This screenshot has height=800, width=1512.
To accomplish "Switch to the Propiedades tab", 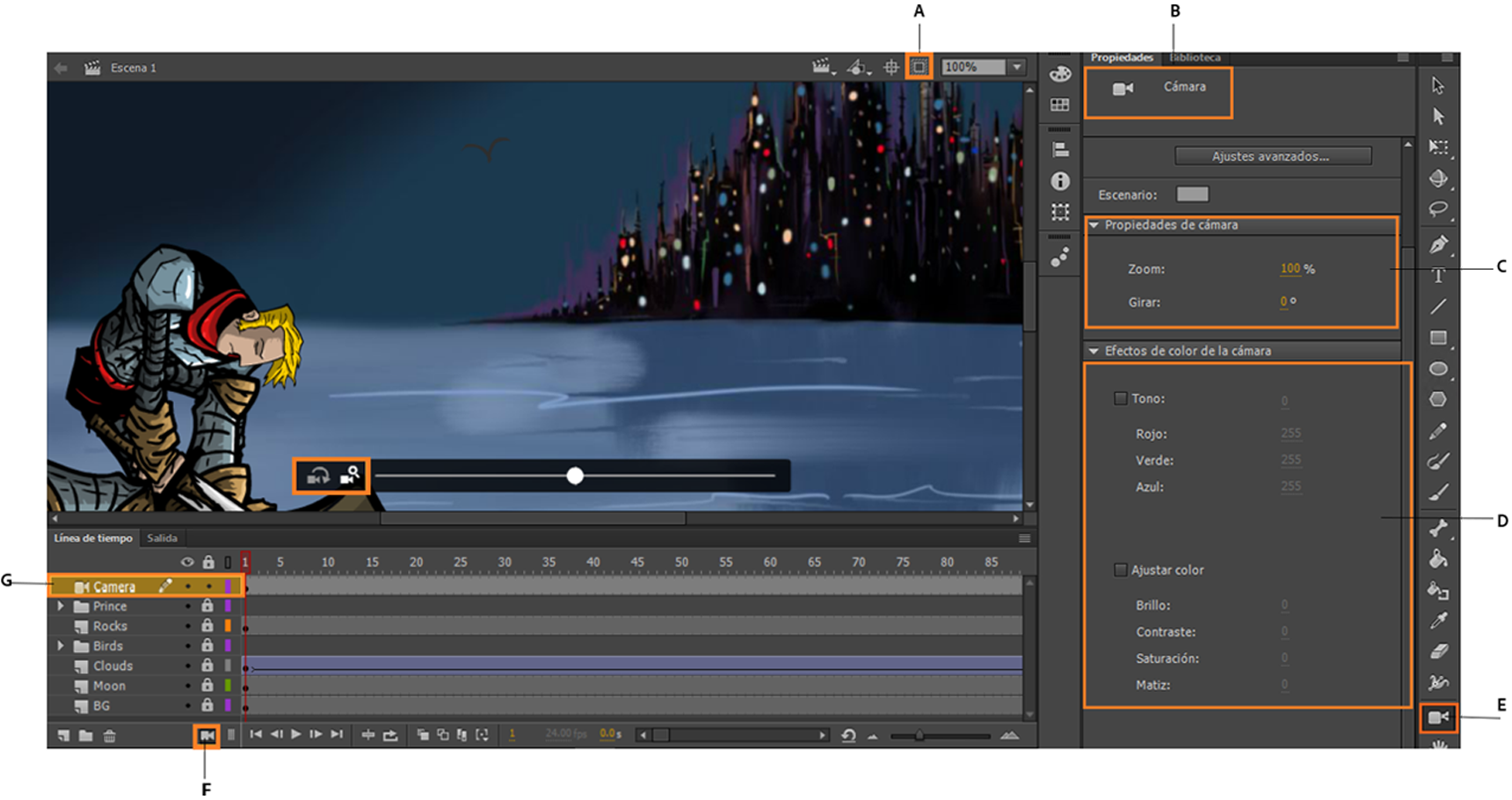I will tap(1122, 57).
